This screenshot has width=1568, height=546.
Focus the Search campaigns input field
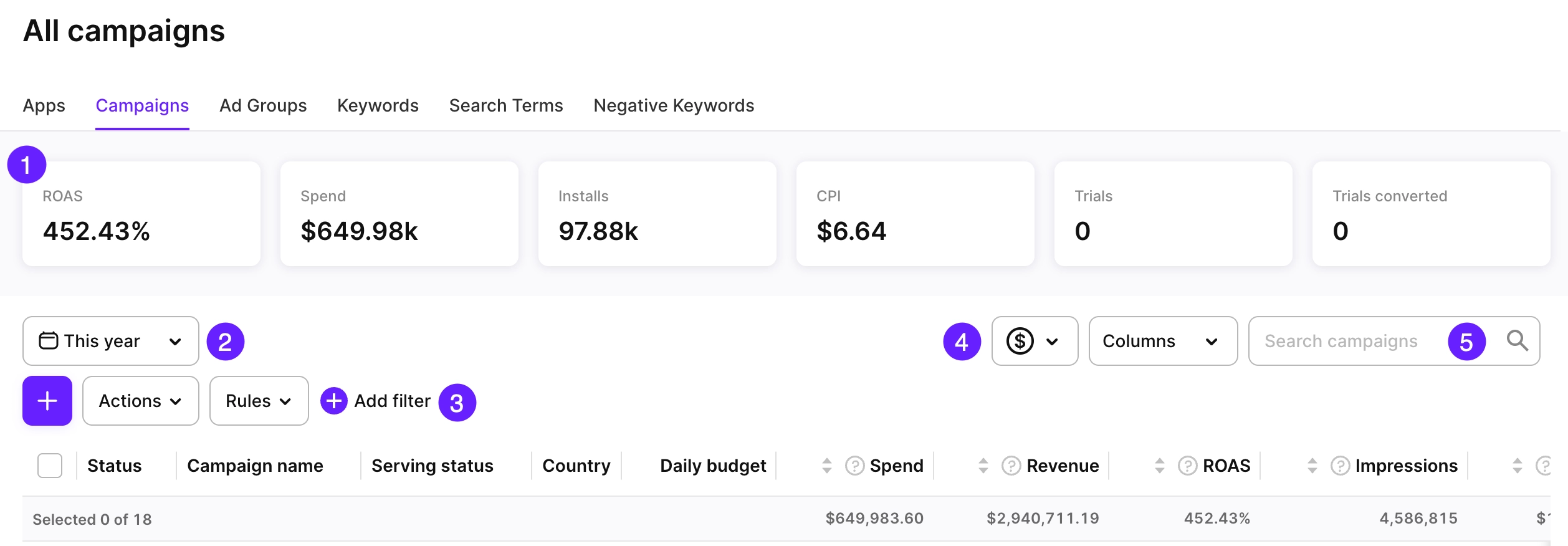pos(1346,341)
